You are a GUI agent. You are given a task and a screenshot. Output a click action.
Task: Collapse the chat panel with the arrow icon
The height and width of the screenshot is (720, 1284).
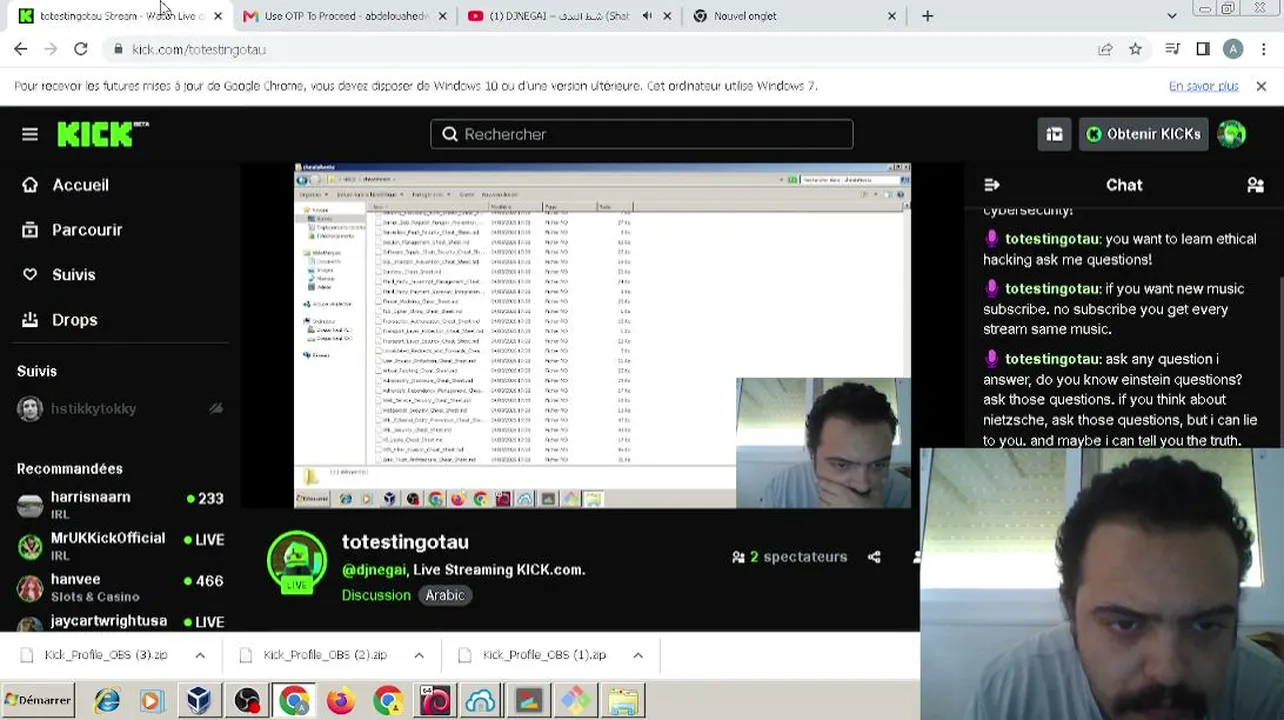click(x=992, y=185)
